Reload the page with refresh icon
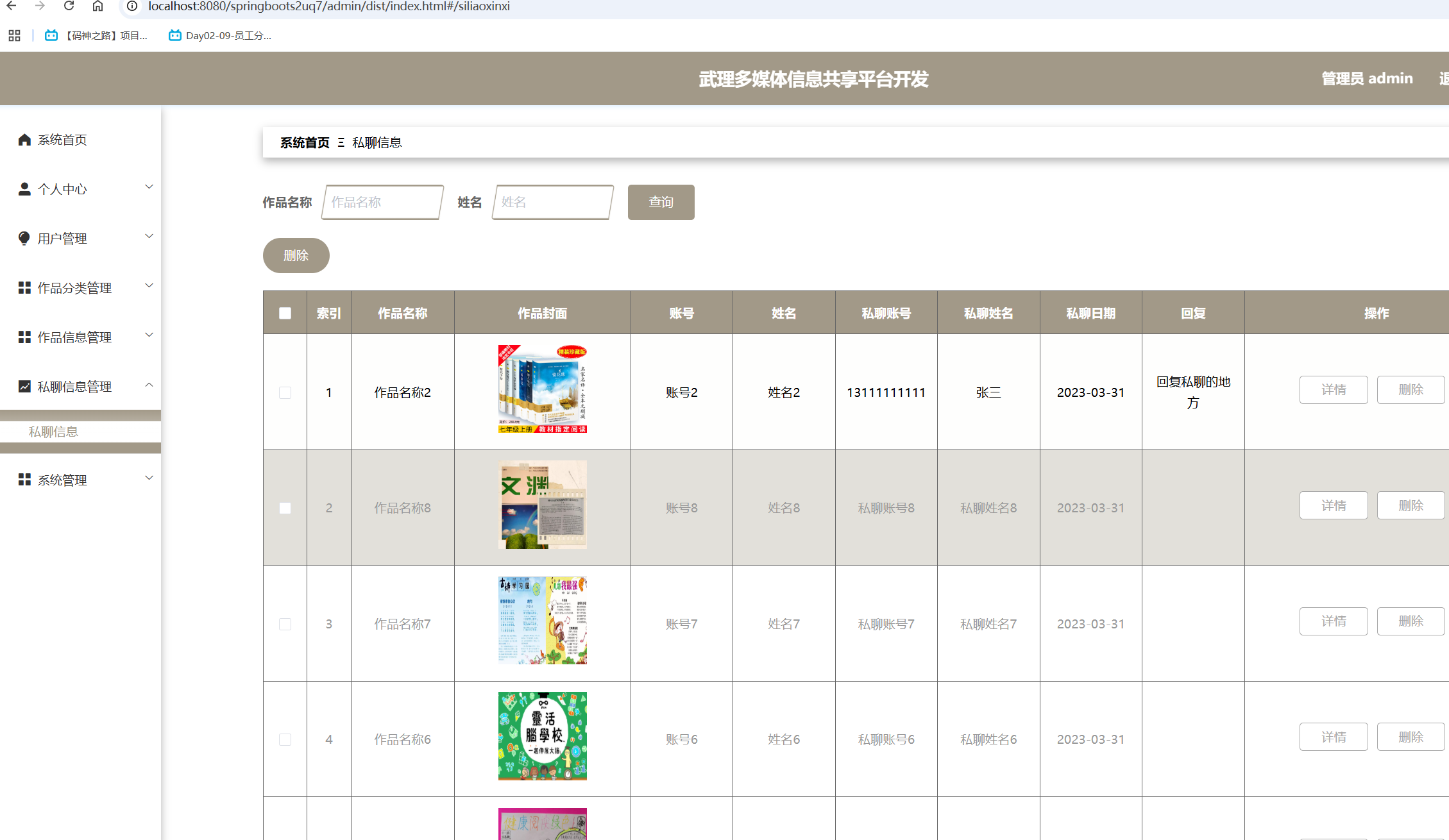The image size is (1449, 840). [69, 6]
